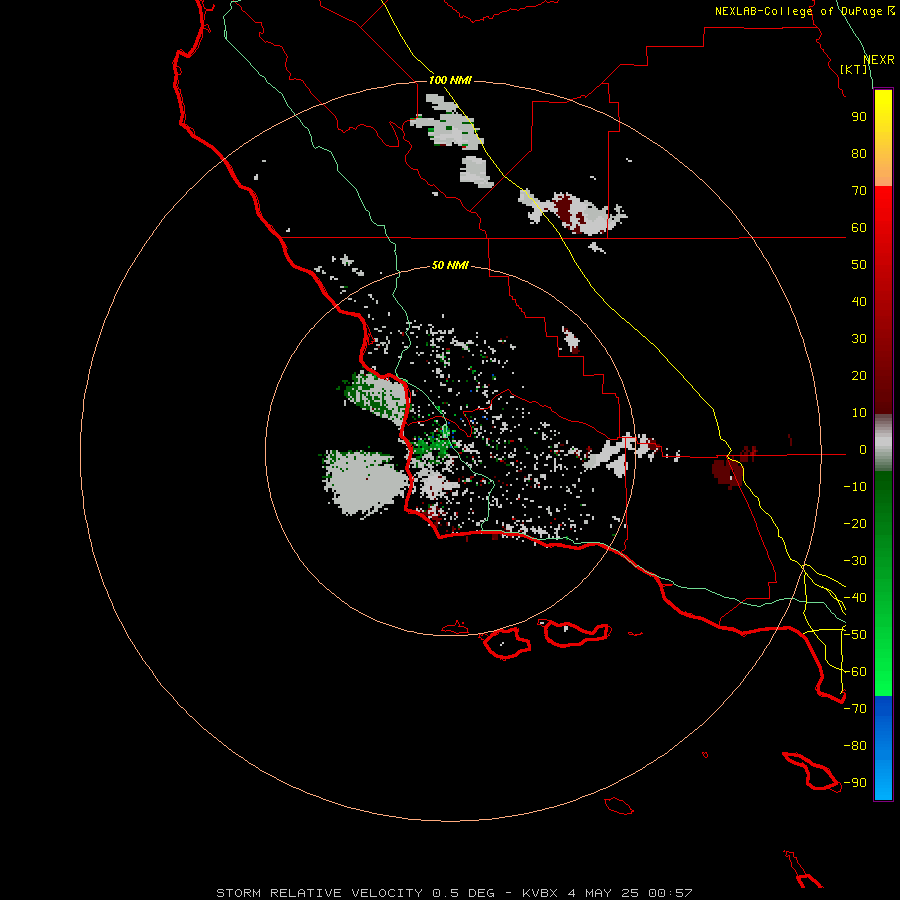Click the -40 value on the velocity scale
Image resolution: width=900 pixels, height=900 pixels.
855,598
